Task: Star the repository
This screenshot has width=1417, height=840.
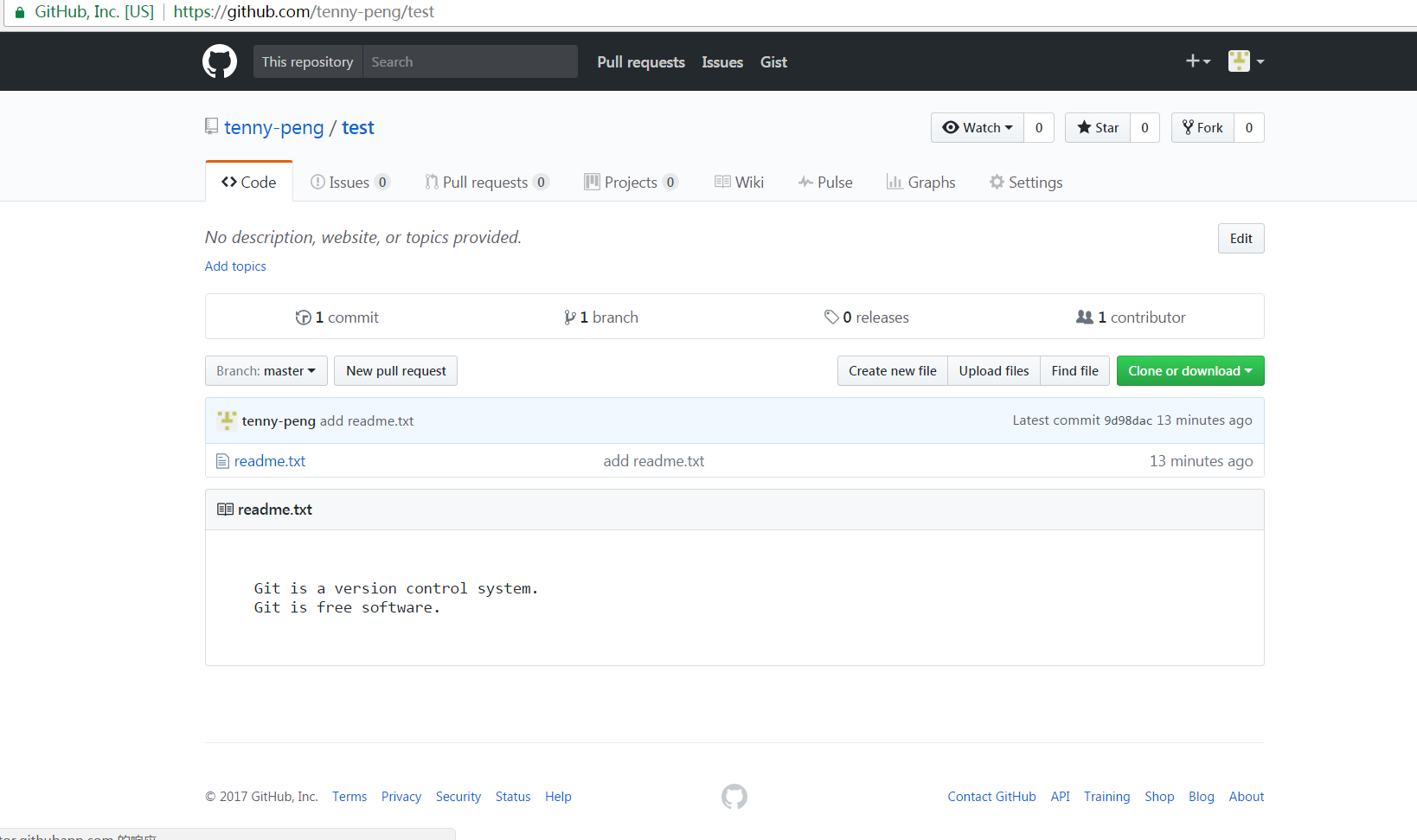Action: 1098,127
